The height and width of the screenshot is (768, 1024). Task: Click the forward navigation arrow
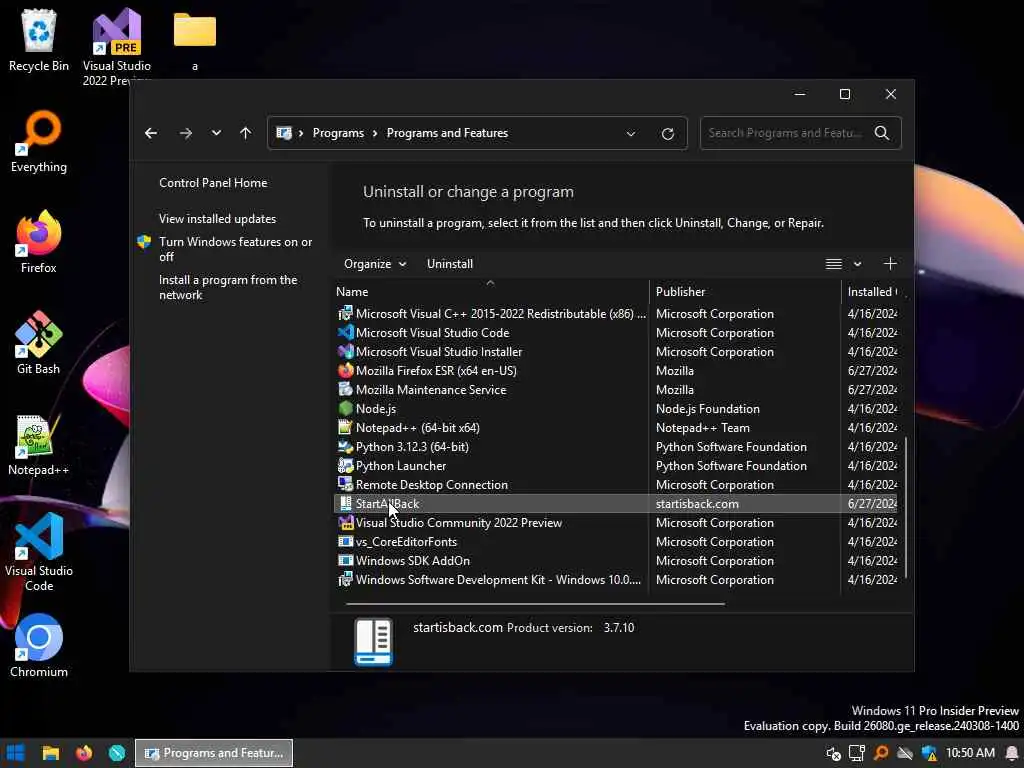tap(185, 133)
